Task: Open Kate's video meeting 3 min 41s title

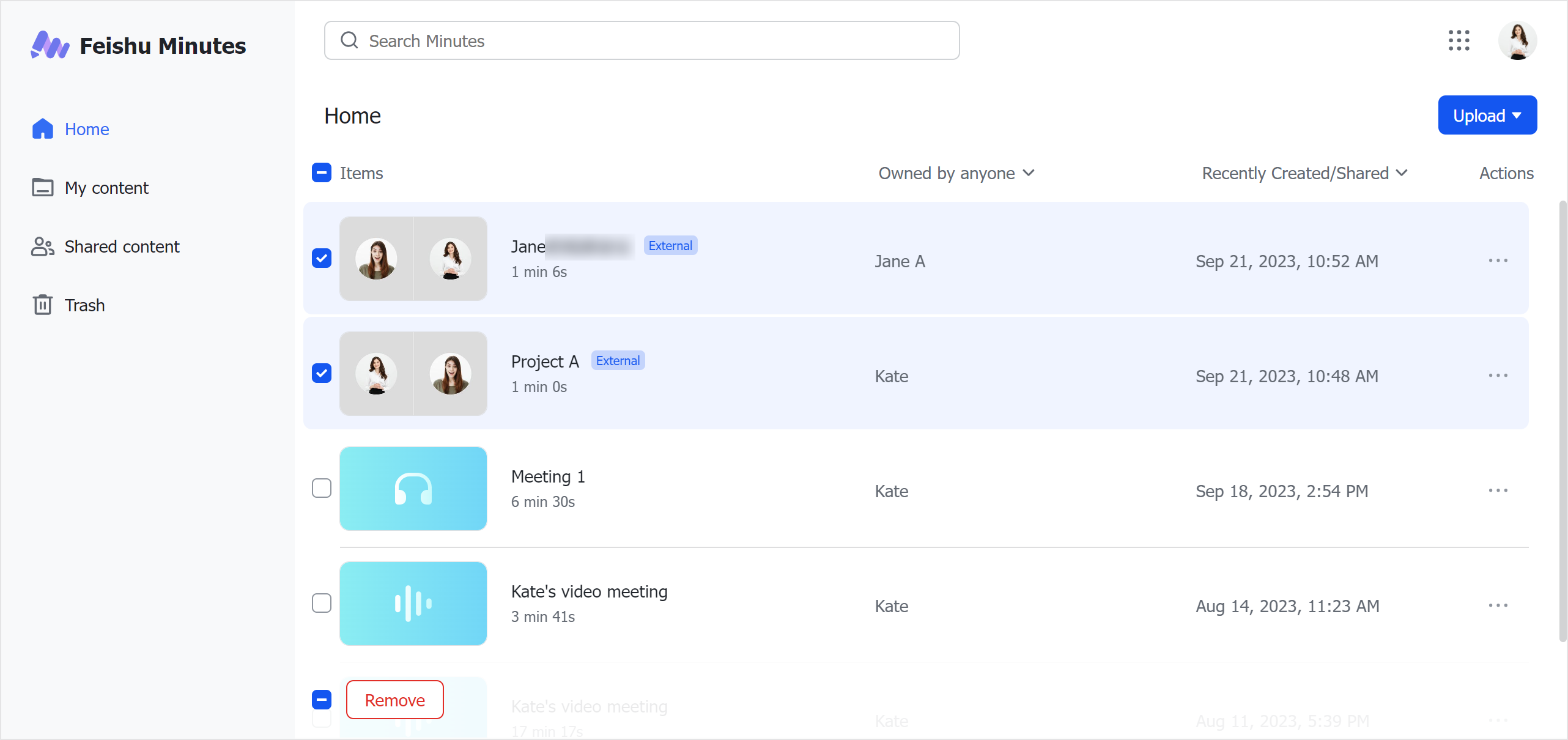Action: point(589,591)
